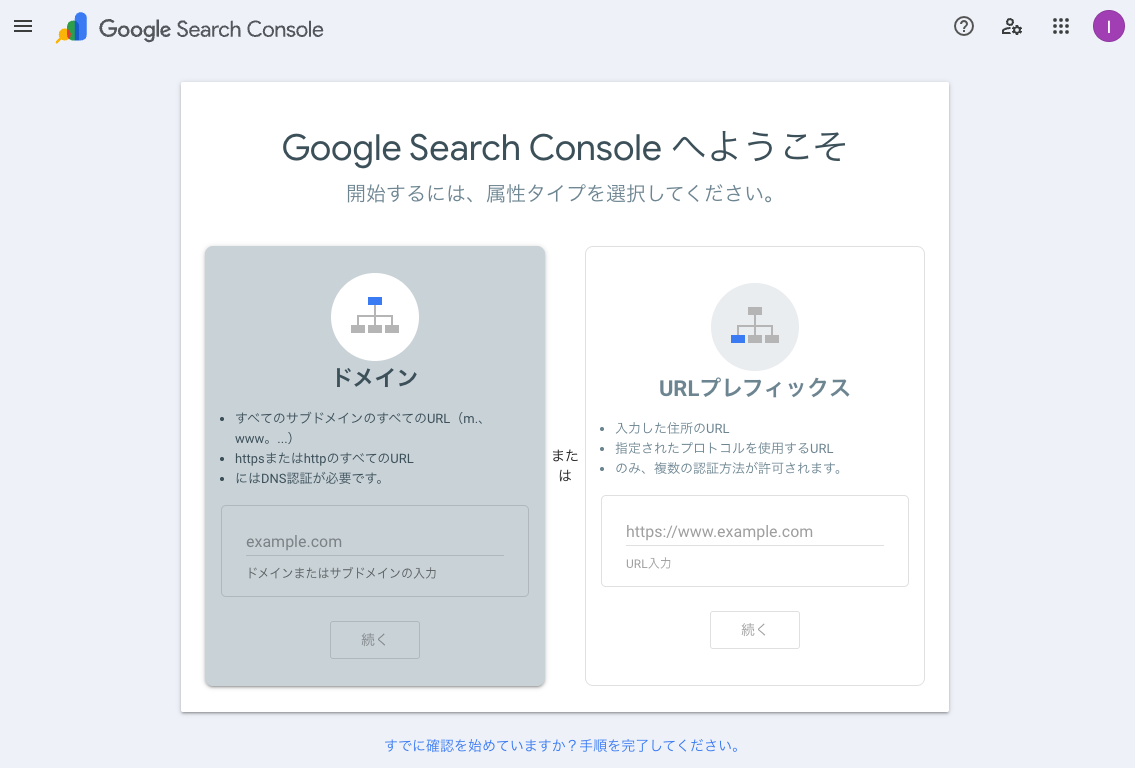
Task: Select the URLプレフィックス card heading
Action: click(x=755, y=388)
